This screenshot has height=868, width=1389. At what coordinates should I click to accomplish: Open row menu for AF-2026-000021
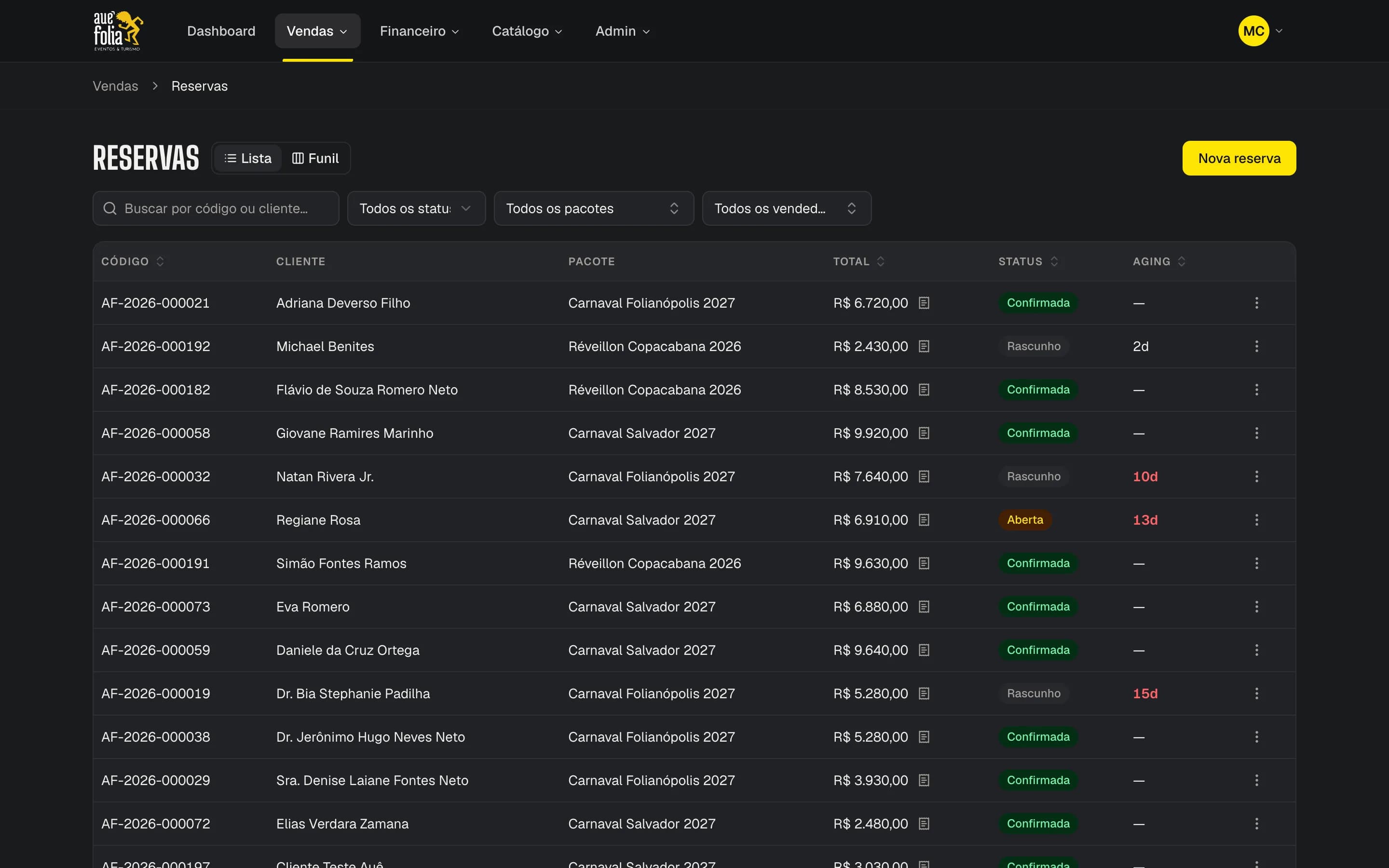pos(1256,302)
